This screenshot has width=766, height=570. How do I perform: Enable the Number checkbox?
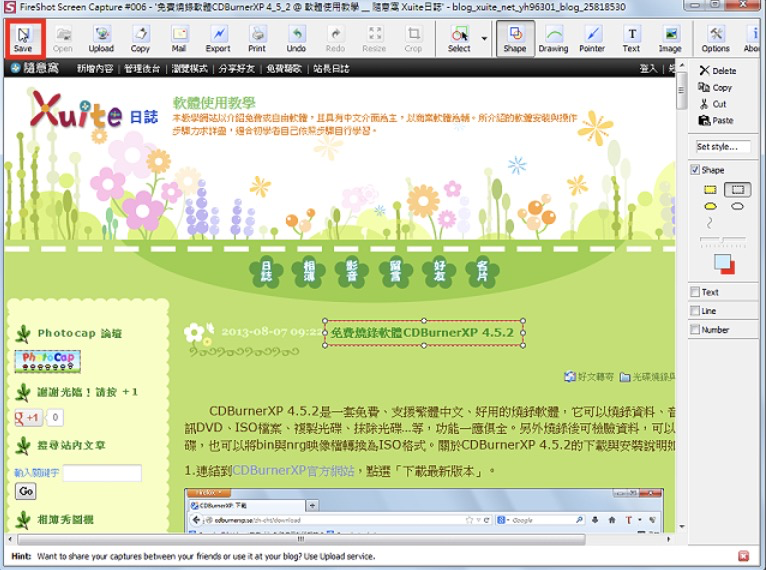point(695,330)
